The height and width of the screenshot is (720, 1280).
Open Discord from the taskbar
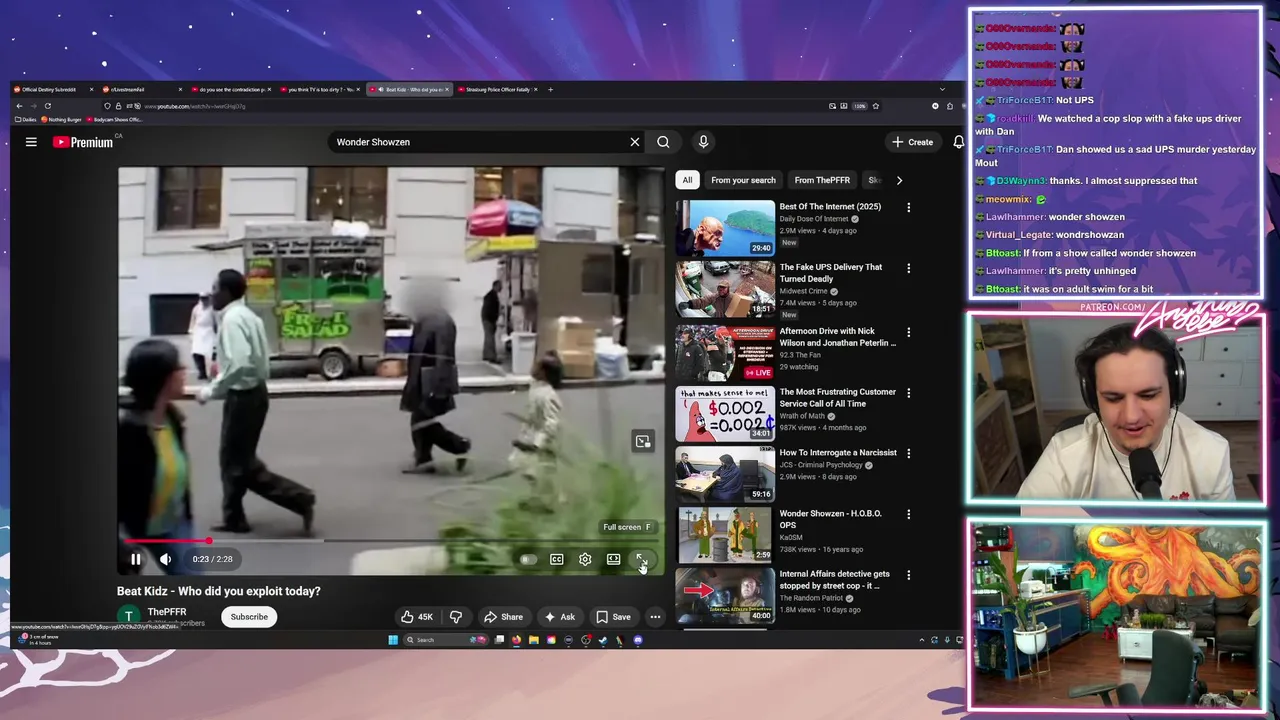638,640
